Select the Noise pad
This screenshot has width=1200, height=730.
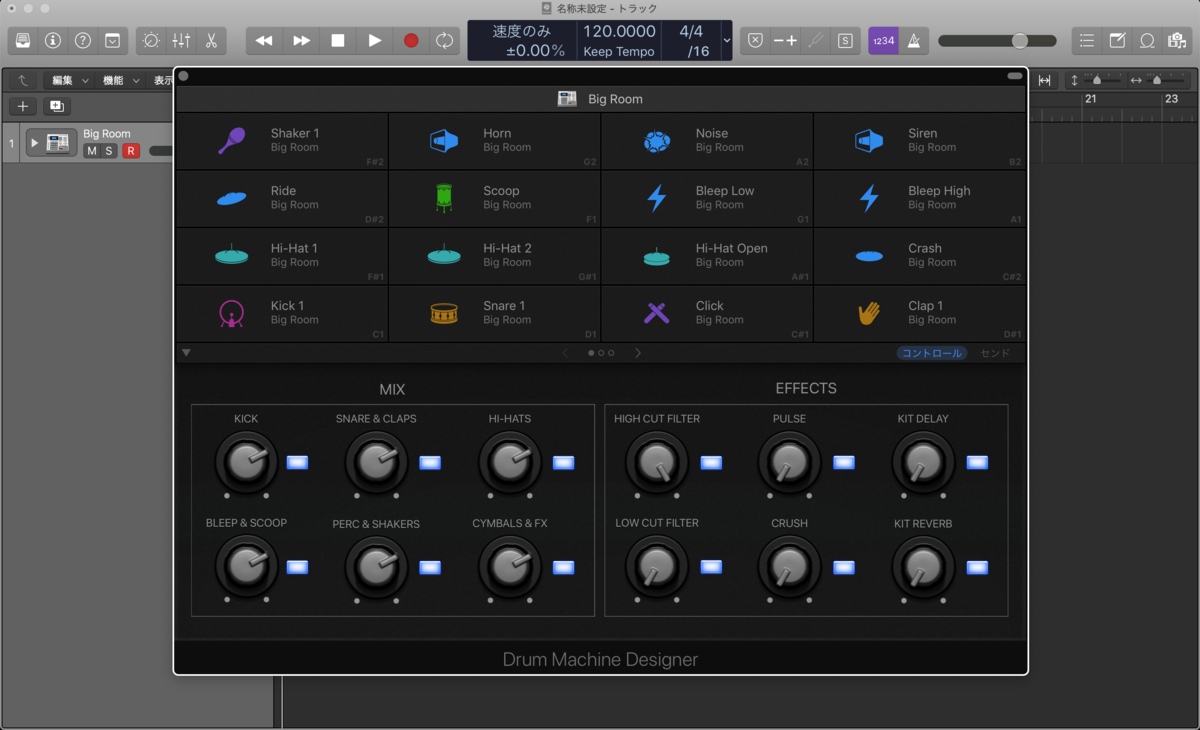point(707,141)
